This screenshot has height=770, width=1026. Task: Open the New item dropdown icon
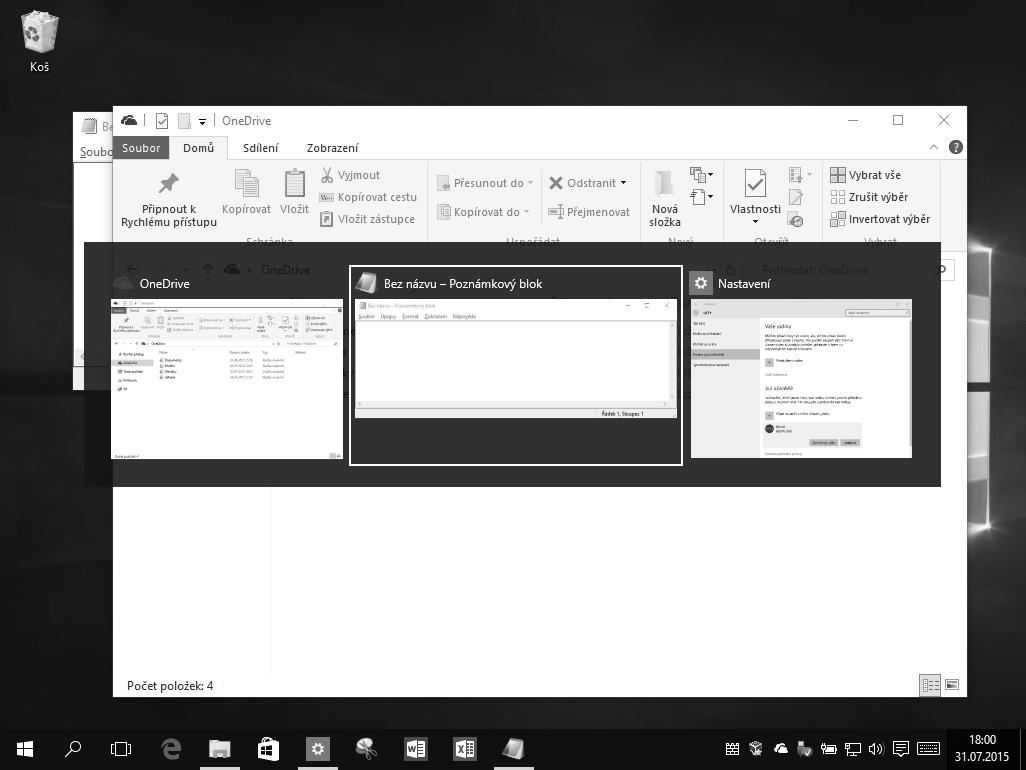pyautogui.click(x=701, y=175)
